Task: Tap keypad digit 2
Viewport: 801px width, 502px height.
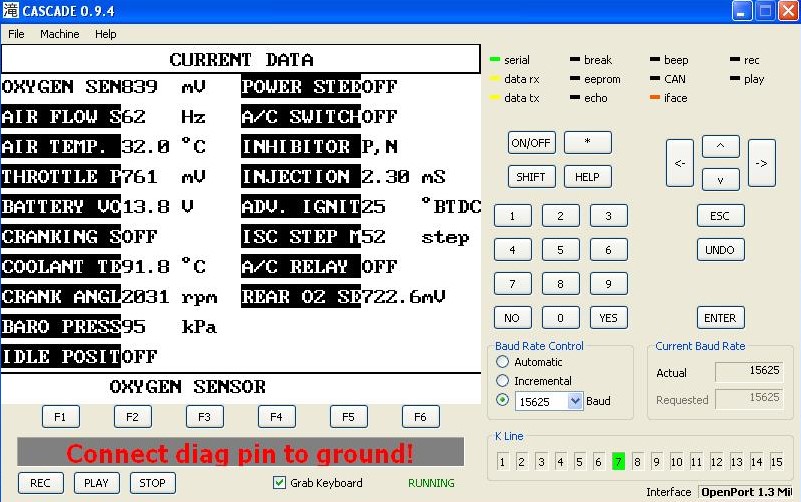Action: 560,216
